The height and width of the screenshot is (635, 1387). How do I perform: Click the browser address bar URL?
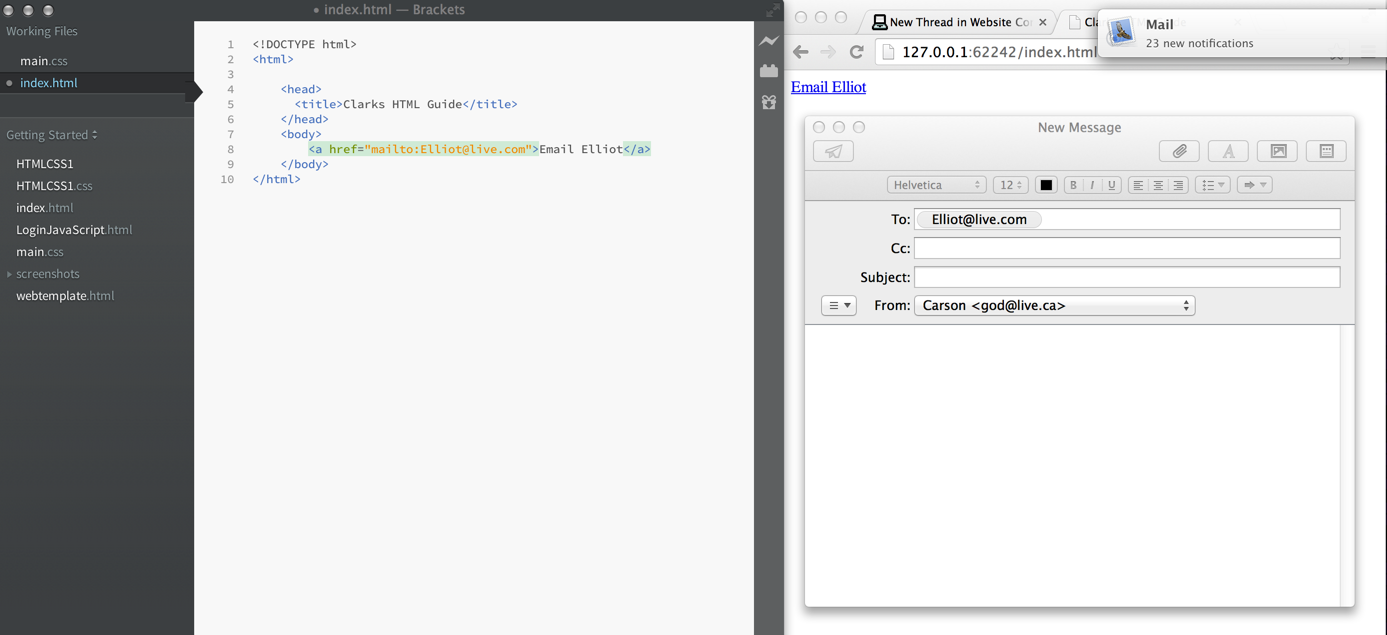999,52
